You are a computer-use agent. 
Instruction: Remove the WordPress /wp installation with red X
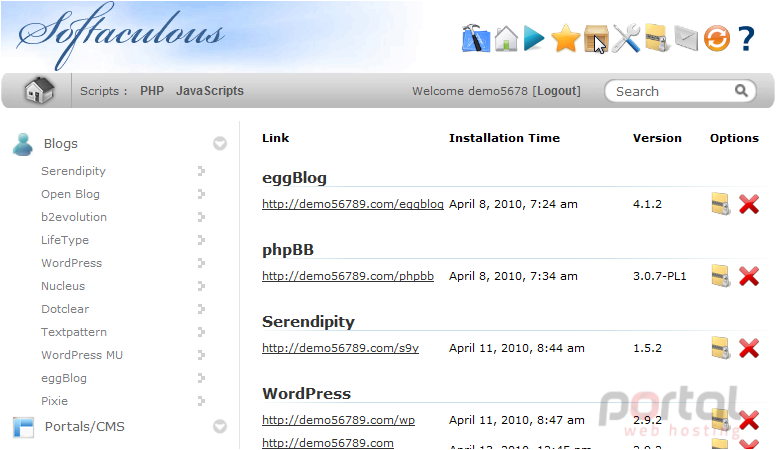749,420
